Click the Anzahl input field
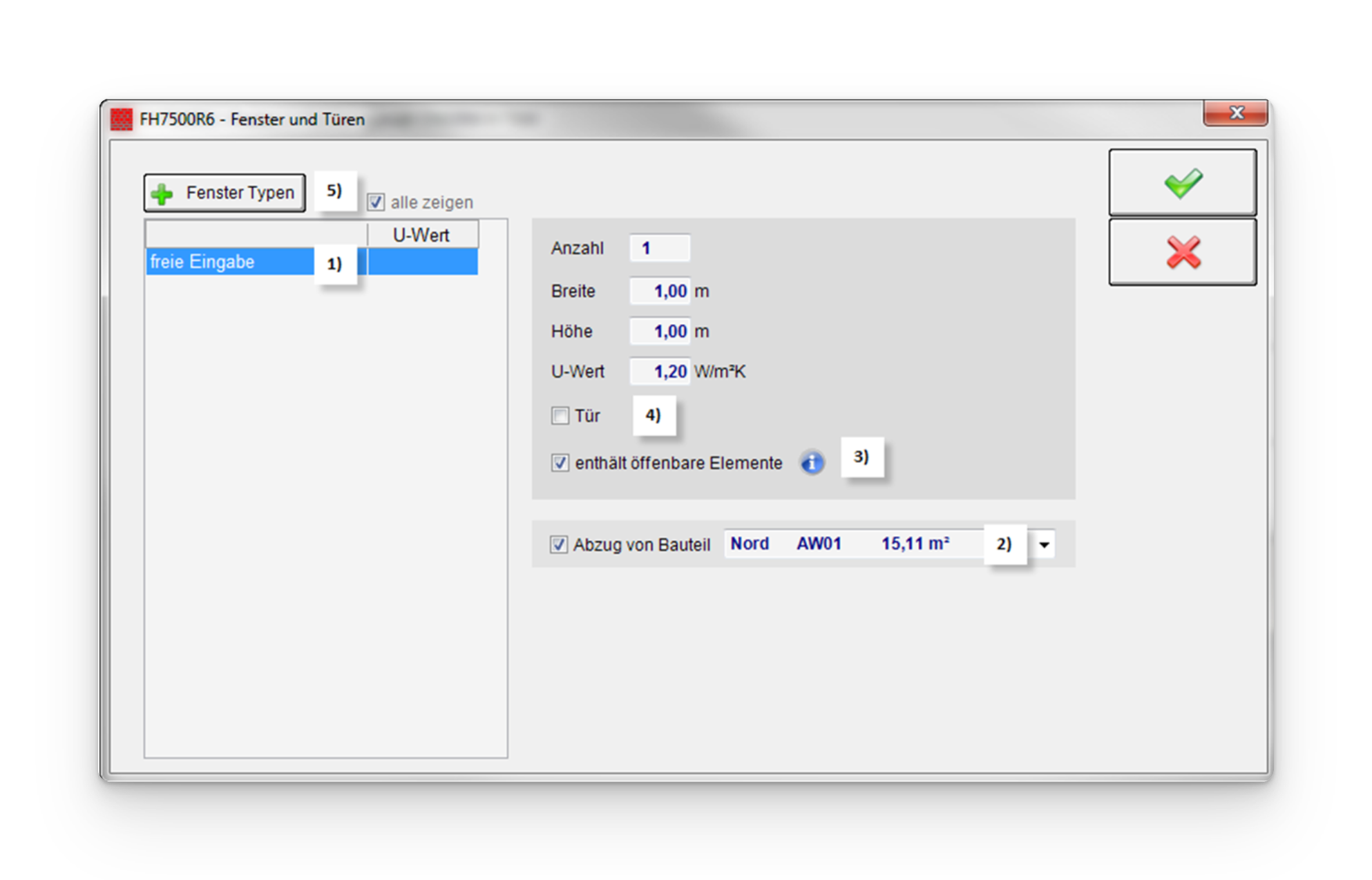The width and height of the screenshot is (1372, 880). (660, 248)
